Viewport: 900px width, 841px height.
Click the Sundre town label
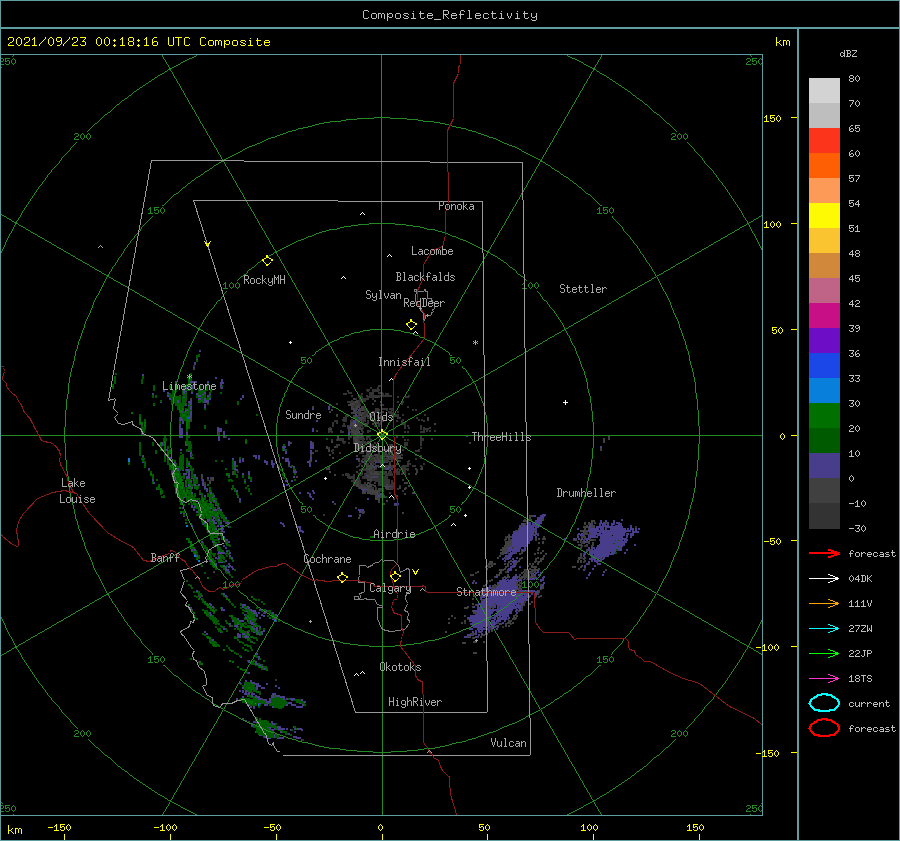tap(303, 414)
